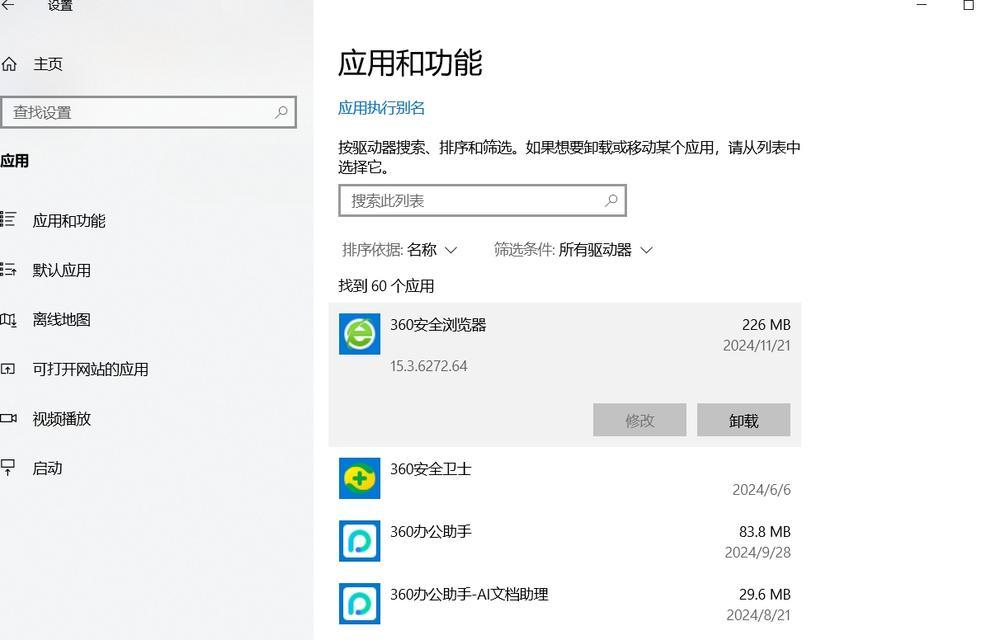Click the 360办公助手-AI文档助理 app icon
The image size is (1000, 640).
coord(360,603)
